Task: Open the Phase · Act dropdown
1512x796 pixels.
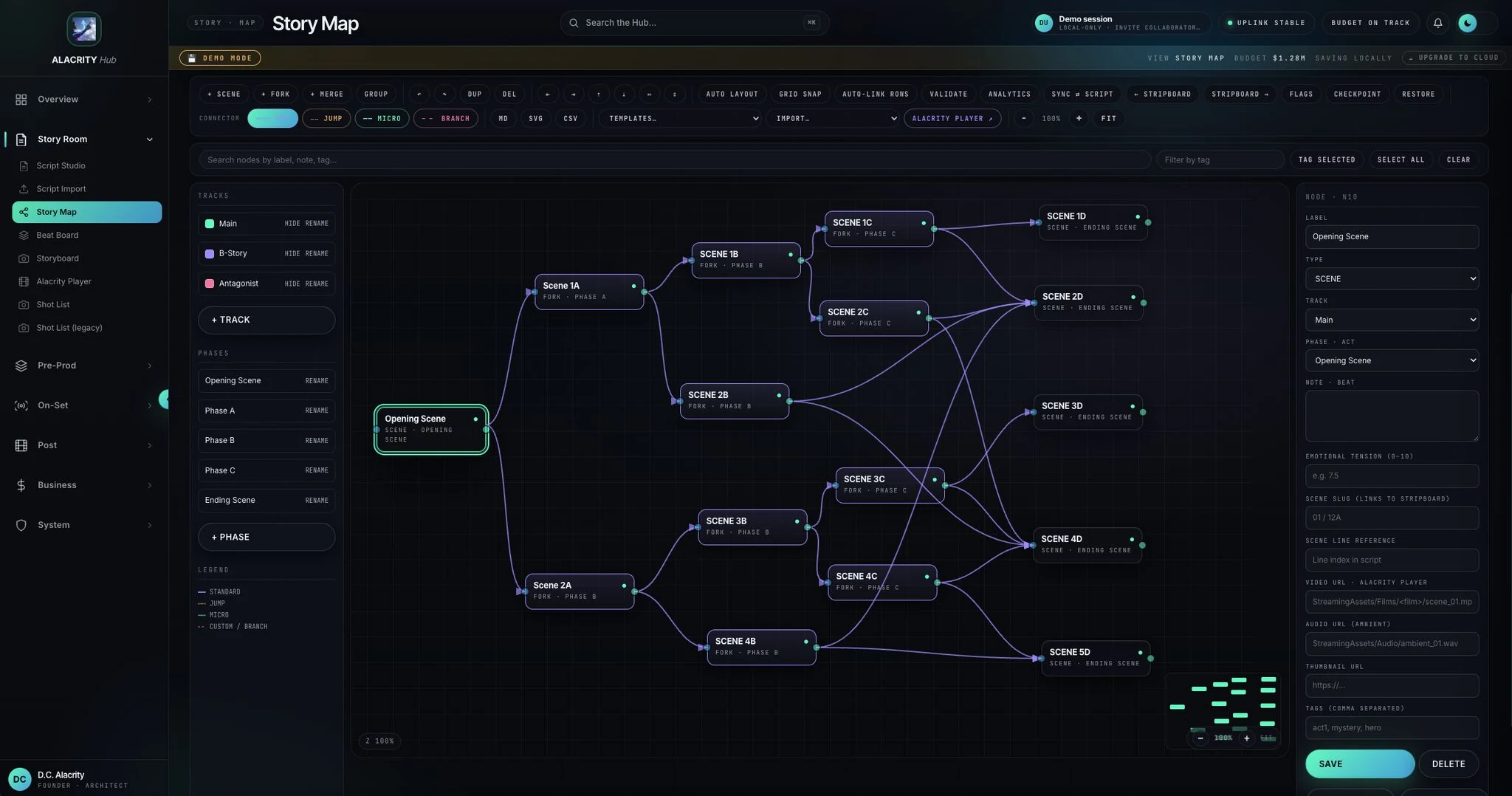Action: [1392, 360]
